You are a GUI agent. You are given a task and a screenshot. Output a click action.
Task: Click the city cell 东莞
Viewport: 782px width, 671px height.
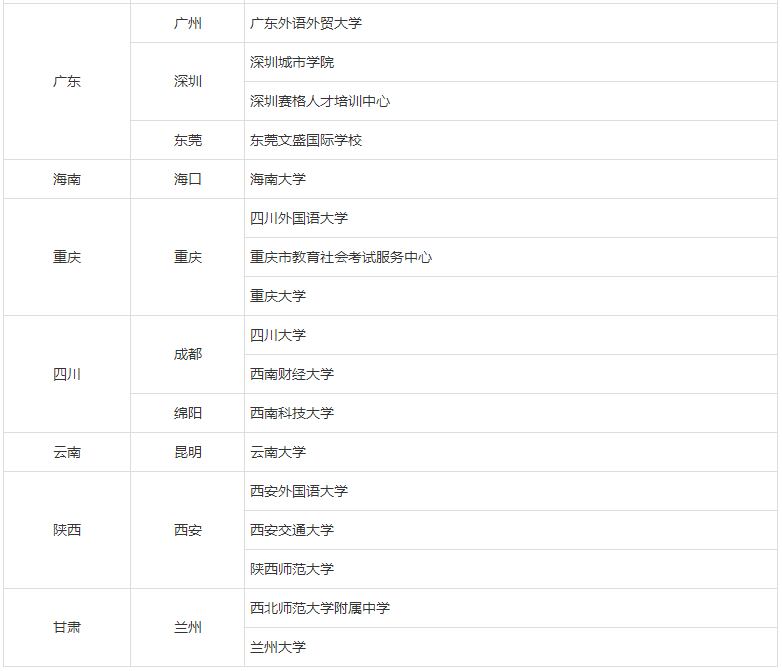tap(188, 140)
